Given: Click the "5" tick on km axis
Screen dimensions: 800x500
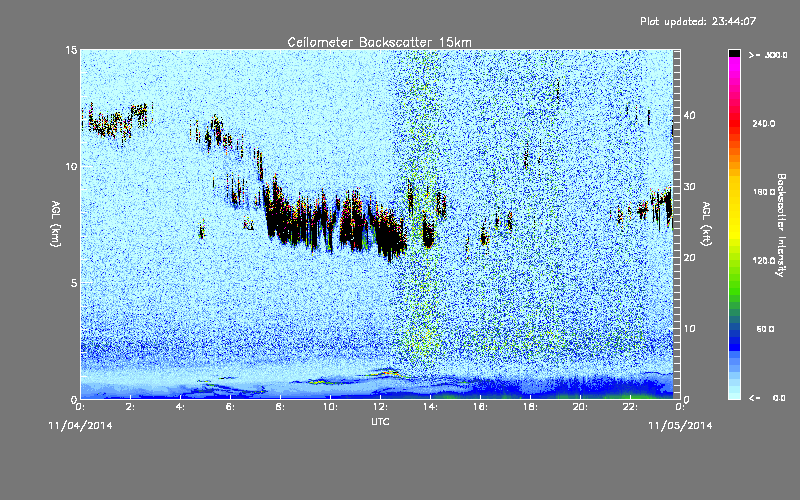Looking at the screenshot, I should [x=73, y=283].
